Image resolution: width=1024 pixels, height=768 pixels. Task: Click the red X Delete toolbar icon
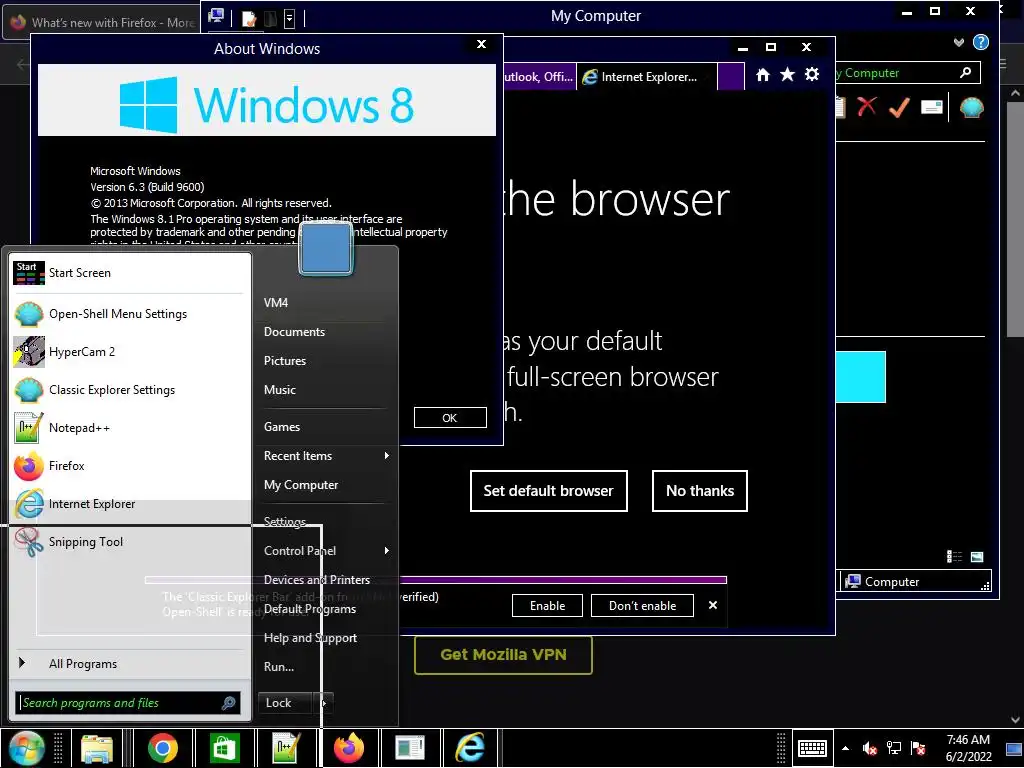(x=867, y=106)
